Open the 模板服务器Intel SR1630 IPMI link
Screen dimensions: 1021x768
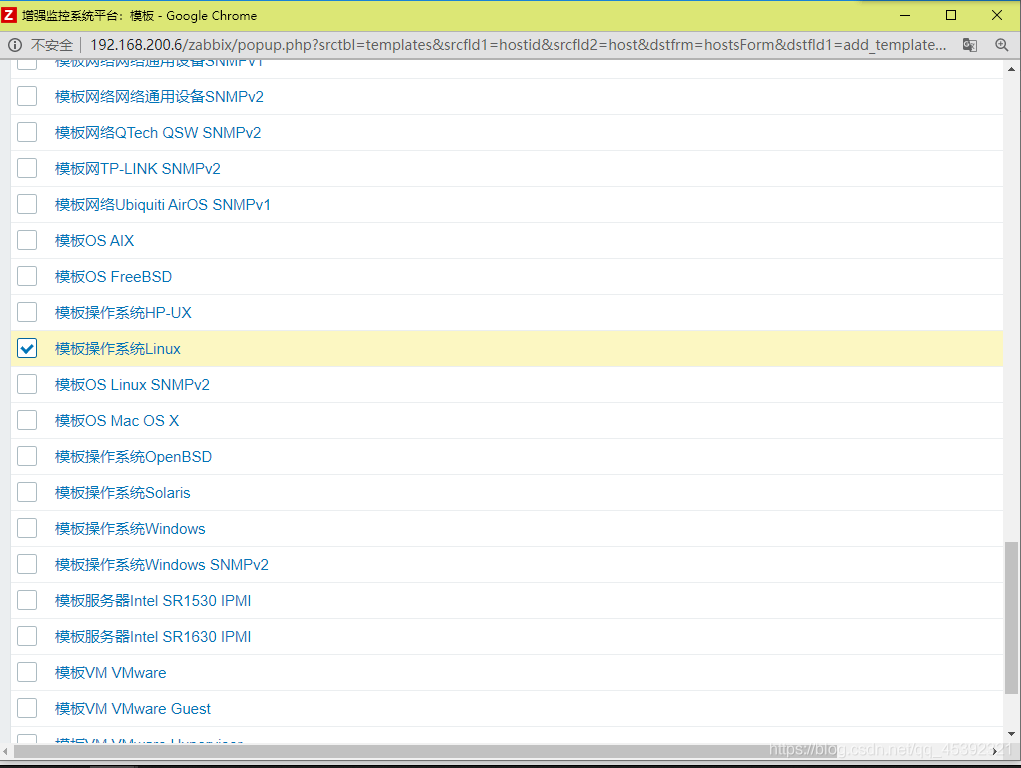click(x=153, y=636)
